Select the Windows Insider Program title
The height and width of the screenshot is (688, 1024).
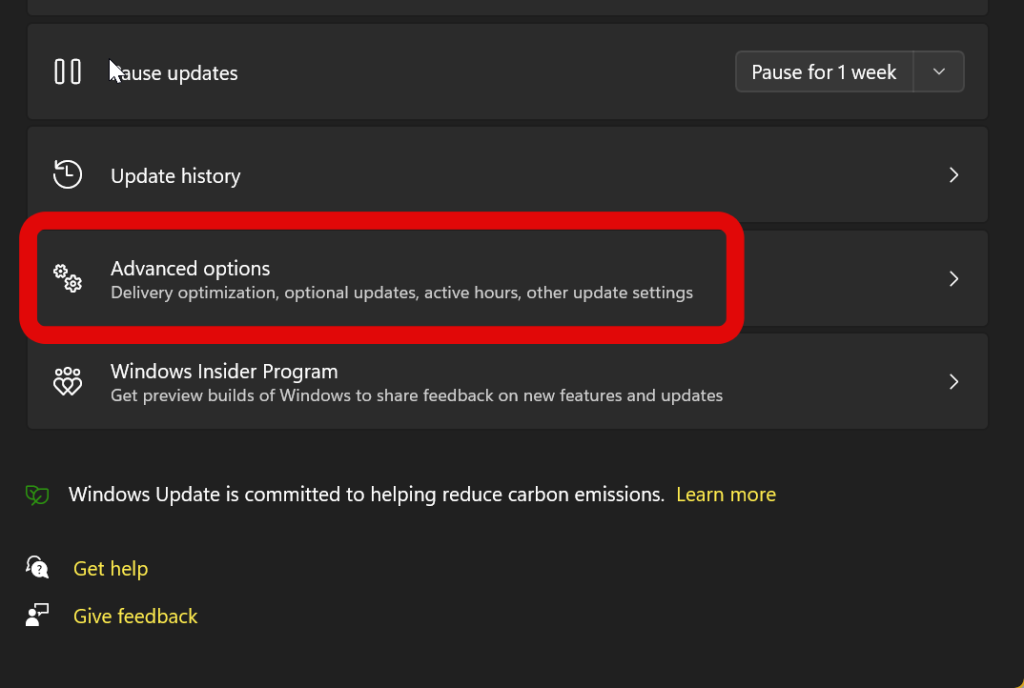pyautogui.click(x=224, y=371)
